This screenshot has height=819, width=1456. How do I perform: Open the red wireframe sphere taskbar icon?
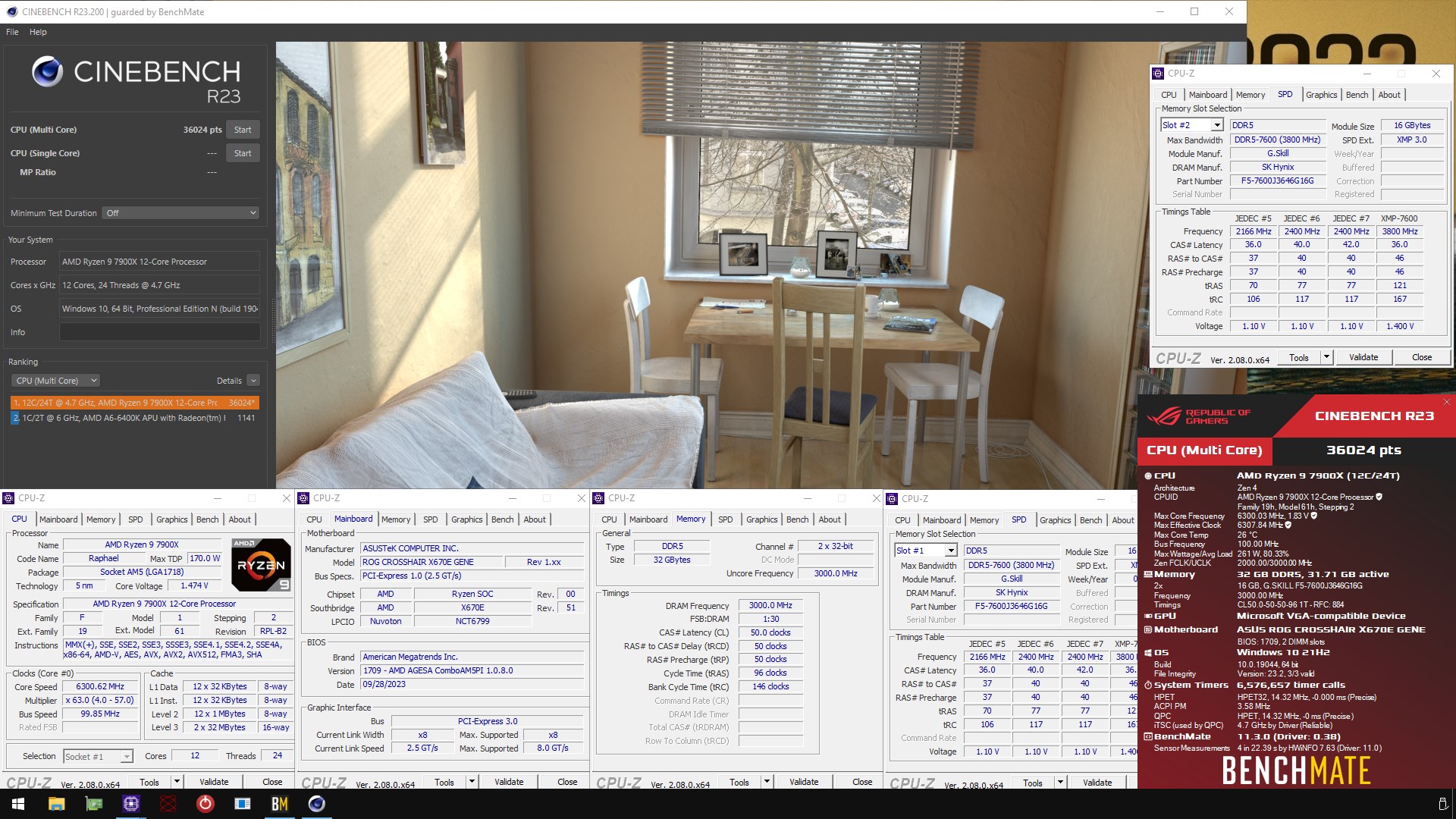point(168,804)
